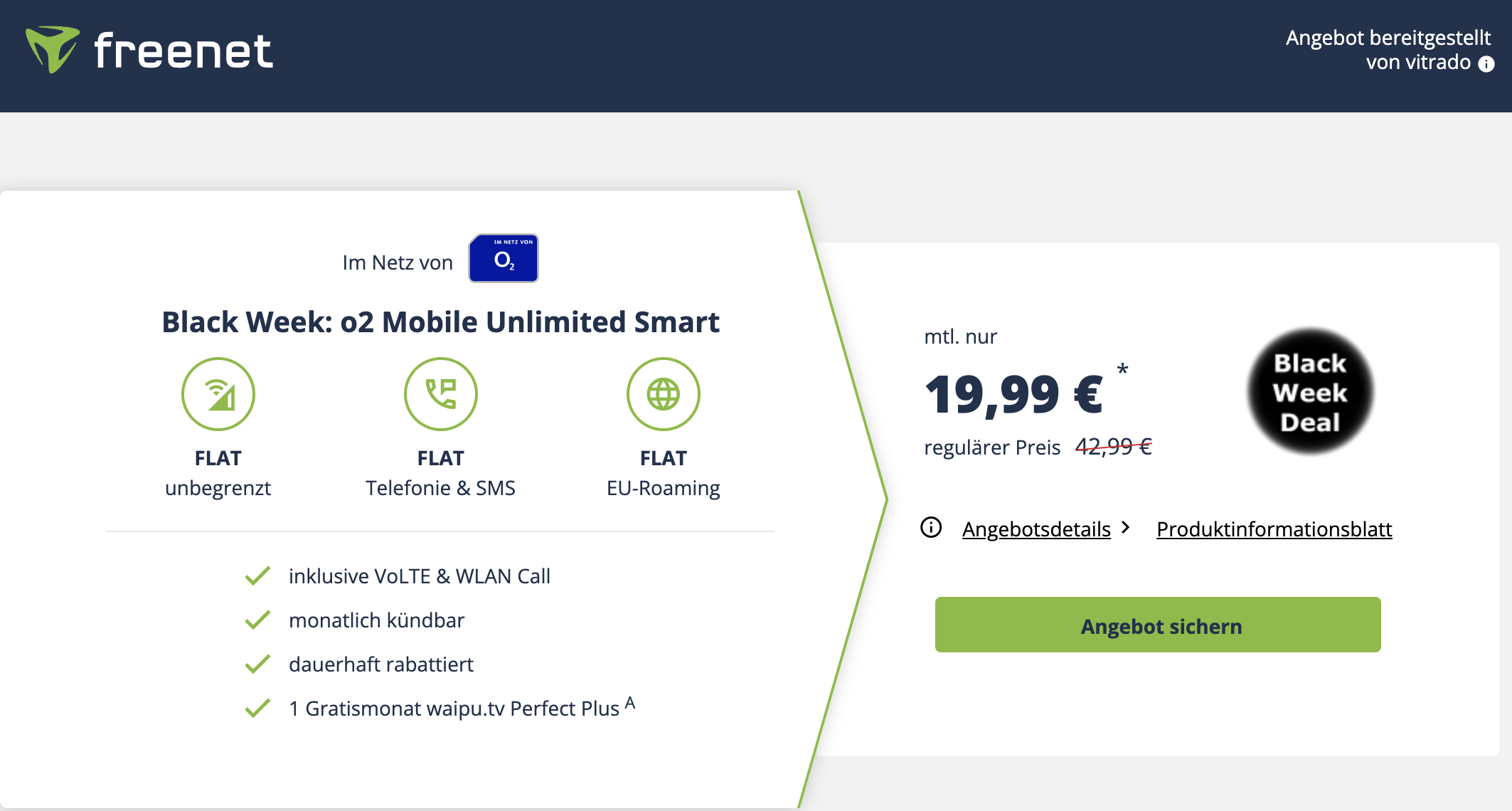This screenshot has width=1512, height=811.
Task: Click the Black Week headline title
Action: point(441,322)
